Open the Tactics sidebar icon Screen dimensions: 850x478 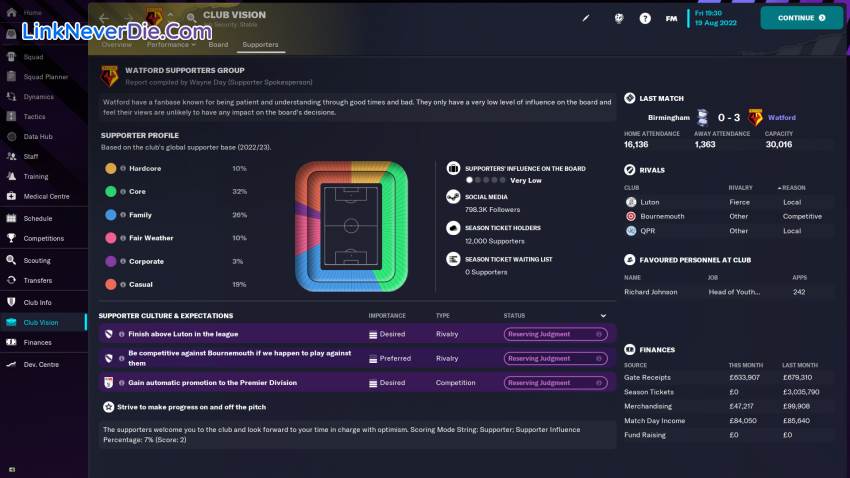point(11,117)
